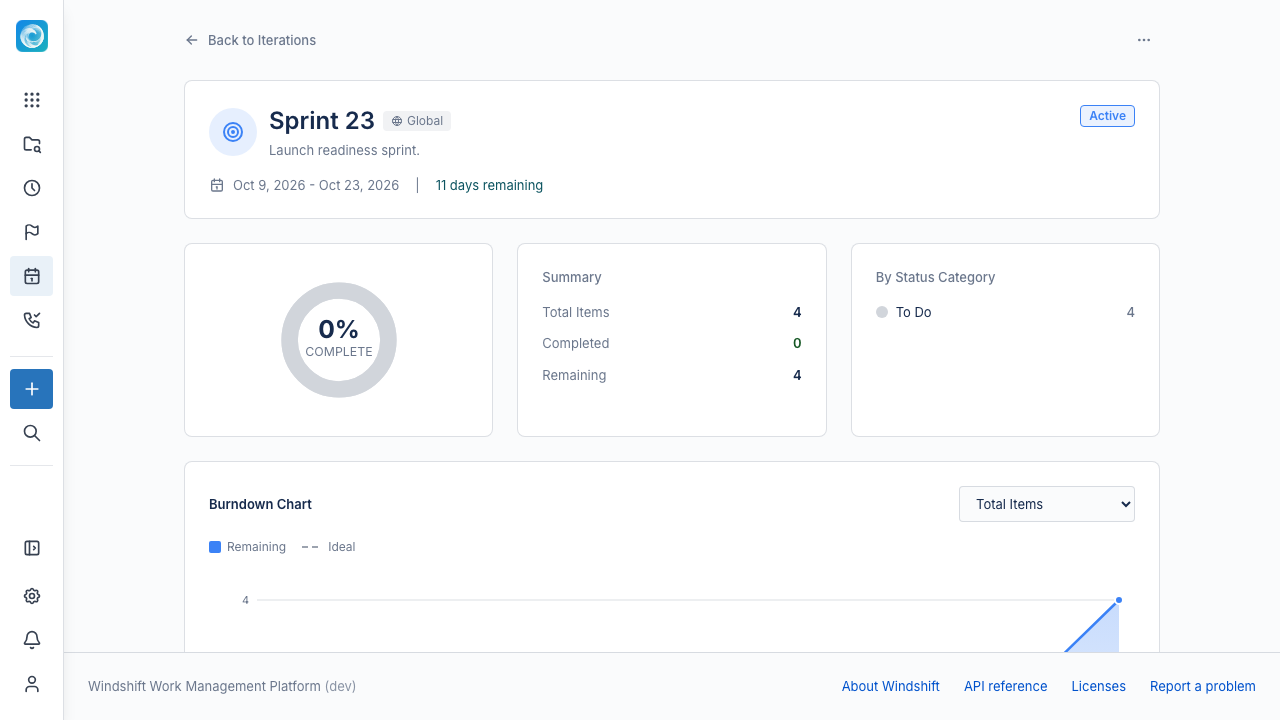Click the Windshift logo icon
The image size is (1280, 720).
coord(32,36)
